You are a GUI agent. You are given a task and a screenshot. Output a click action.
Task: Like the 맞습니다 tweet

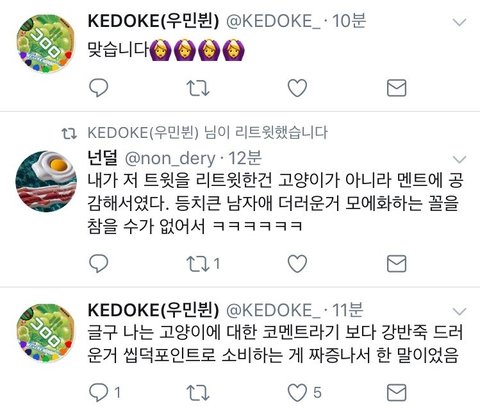click(x=297, y=88)
